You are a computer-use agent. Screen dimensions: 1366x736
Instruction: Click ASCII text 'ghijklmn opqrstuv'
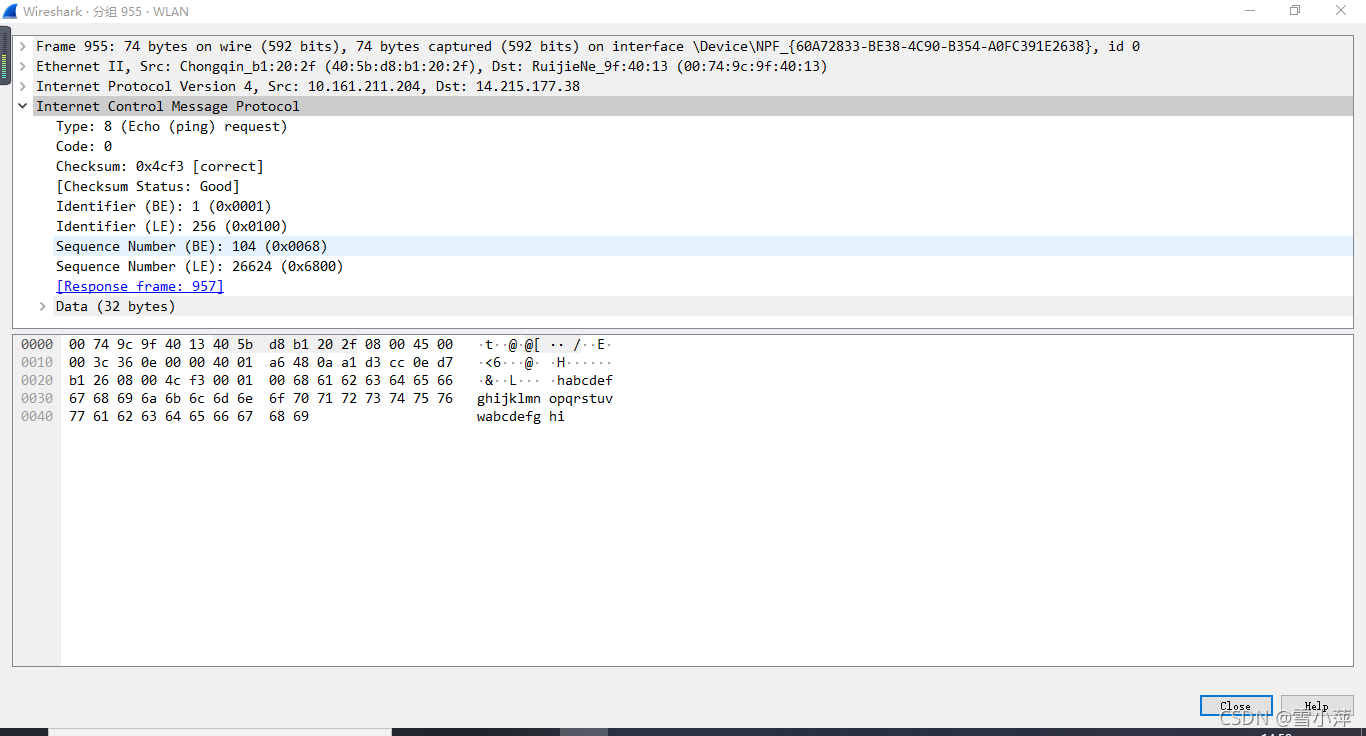(545, 398)
